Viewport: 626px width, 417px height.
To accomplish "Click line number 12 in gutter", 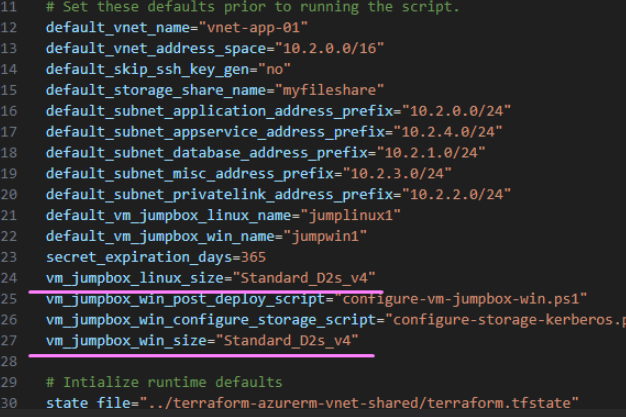I will [x=8, y=28].
